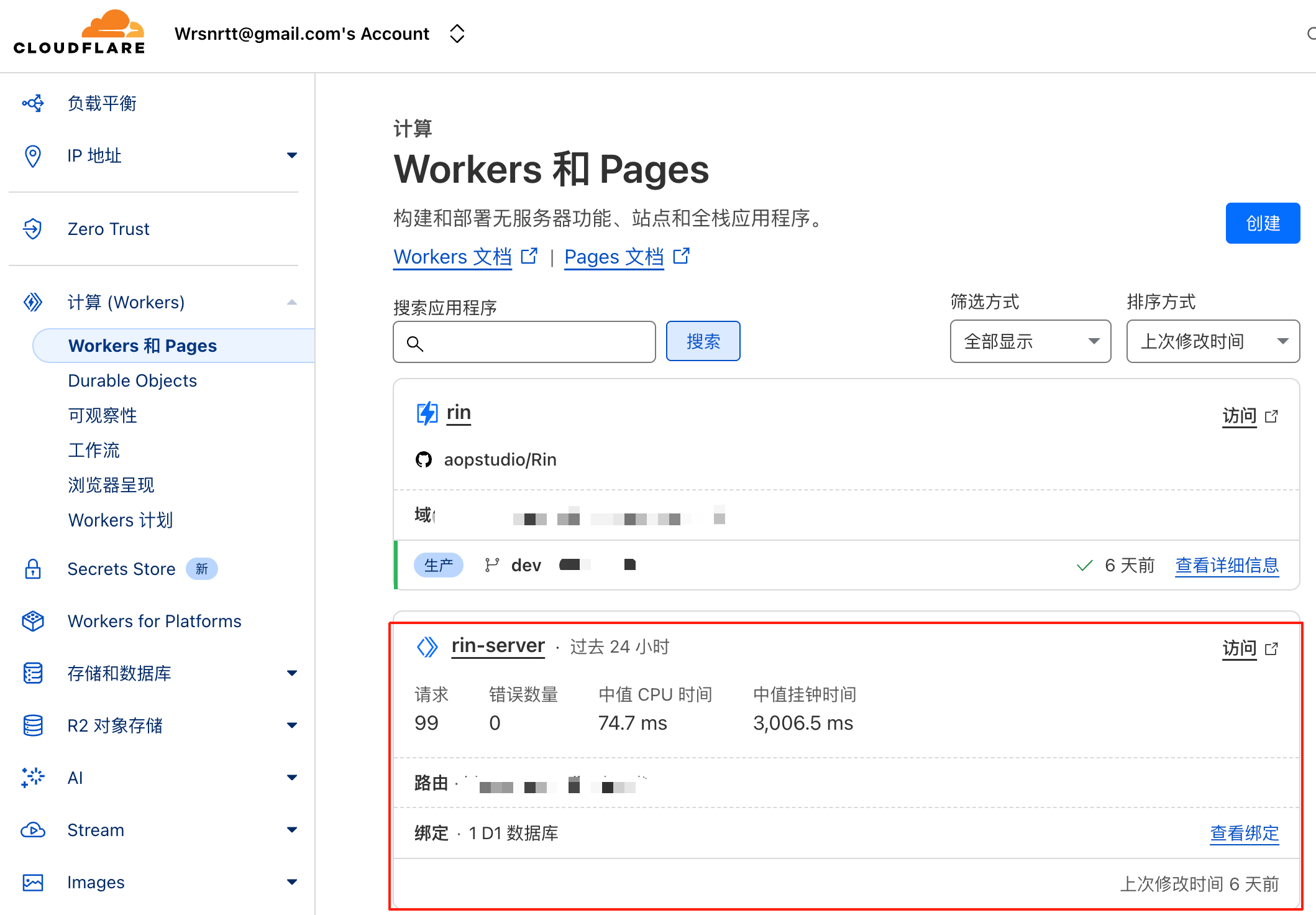Open the 查看绑定 link
The width and height of the screenshot is (1316, 915).
pos(1245,833)
